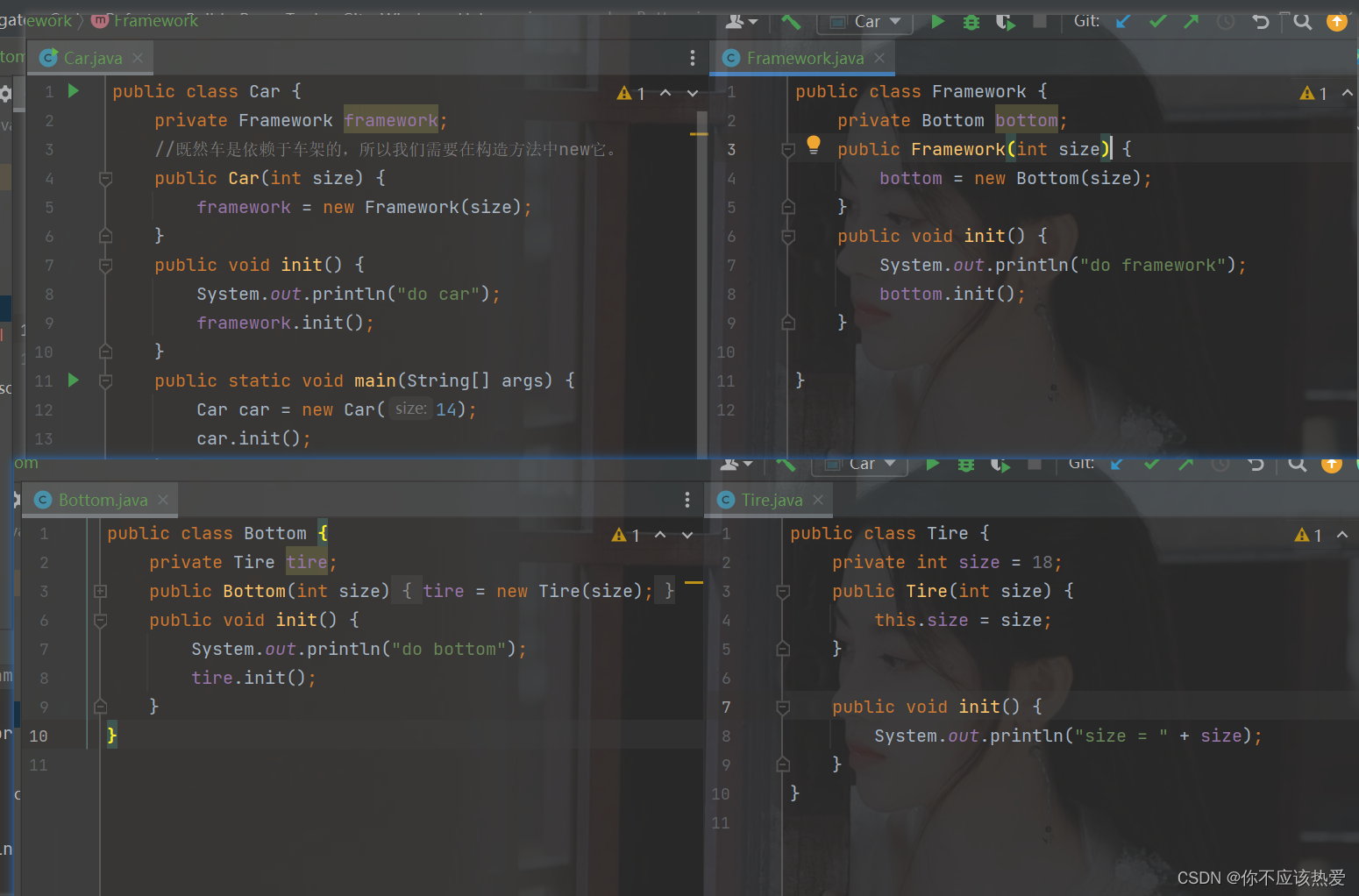Expand folded Bottom constructor plus marker at line 3
Viewport: 1359px width, 896px height.
tap(100, 592)
